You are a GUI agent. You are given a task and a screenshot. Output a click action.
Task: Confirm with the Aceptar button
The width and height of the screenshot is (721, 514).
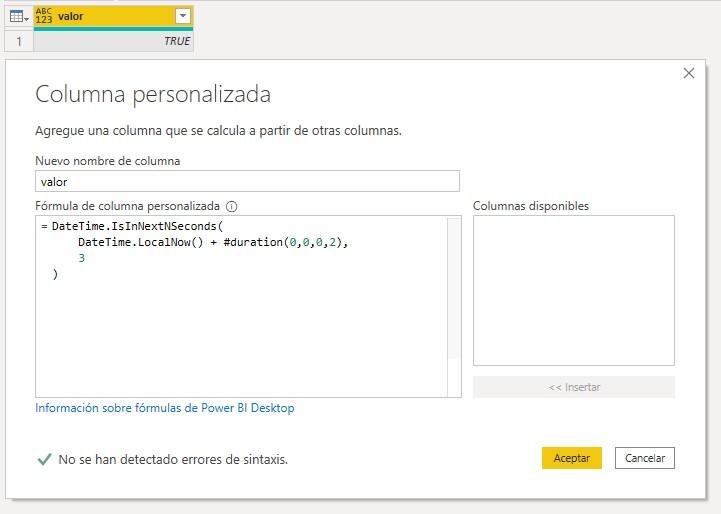coord(571,458)
